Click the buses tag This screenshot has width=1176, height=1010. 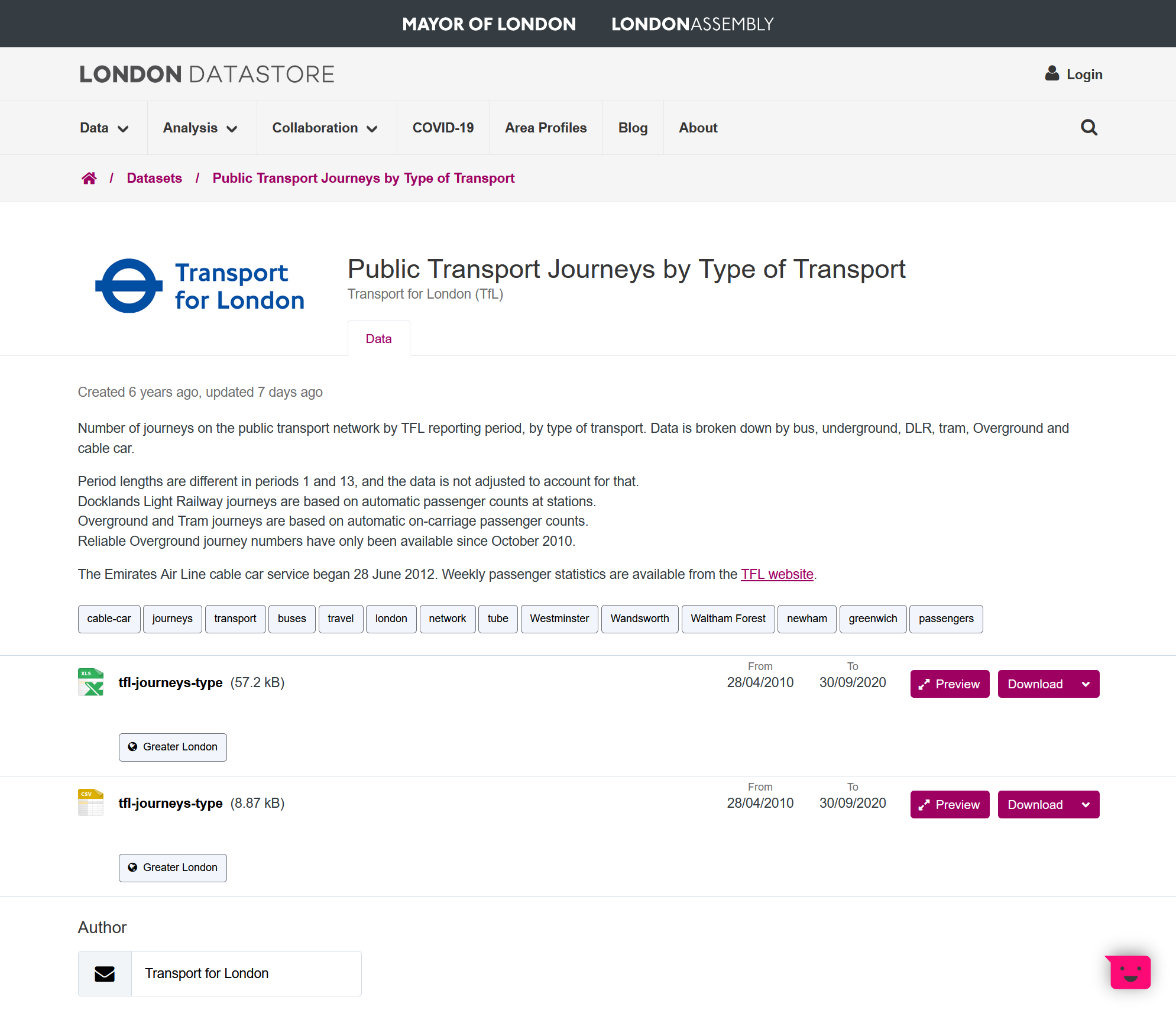292,619
